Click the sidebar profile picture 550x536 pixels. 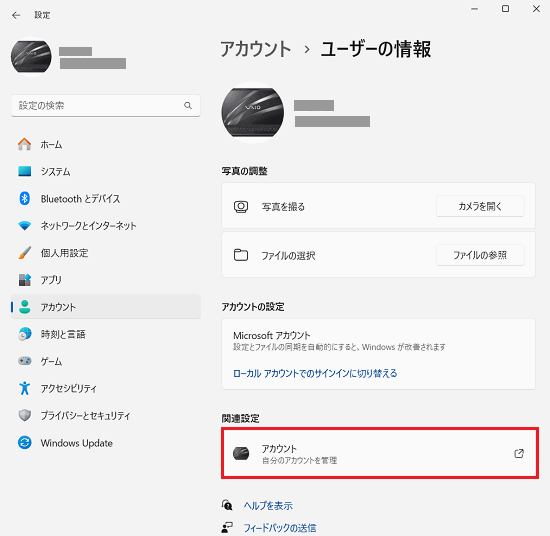(x=31, y=57)
